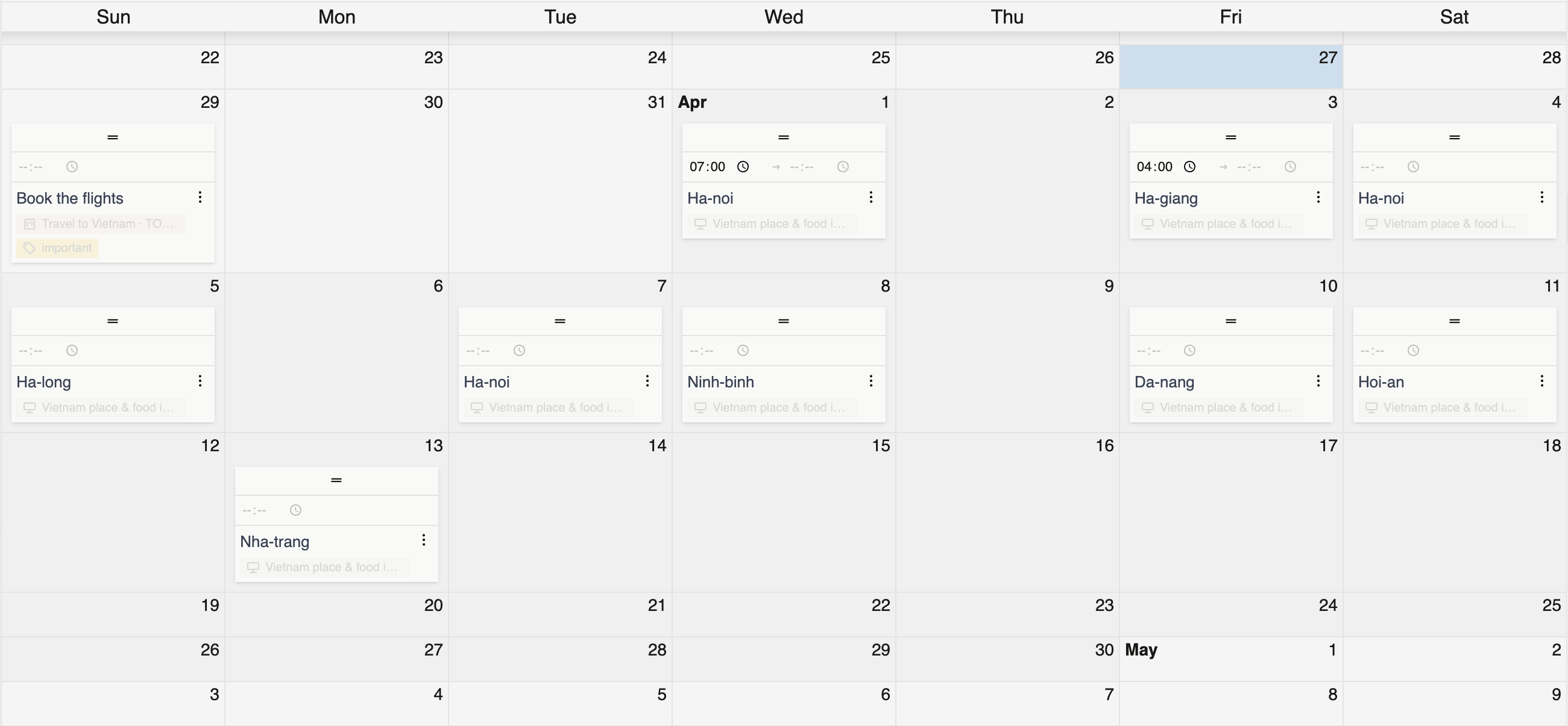Click the 07:00 clock icon on Ha-noi card
1568x726 pixels.
click(743, 166)
